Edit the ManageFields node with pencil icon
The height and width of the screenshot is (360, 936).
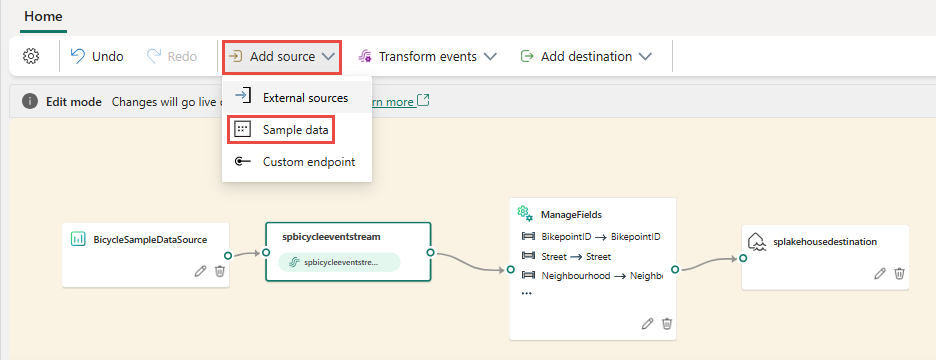click(648, 324)
